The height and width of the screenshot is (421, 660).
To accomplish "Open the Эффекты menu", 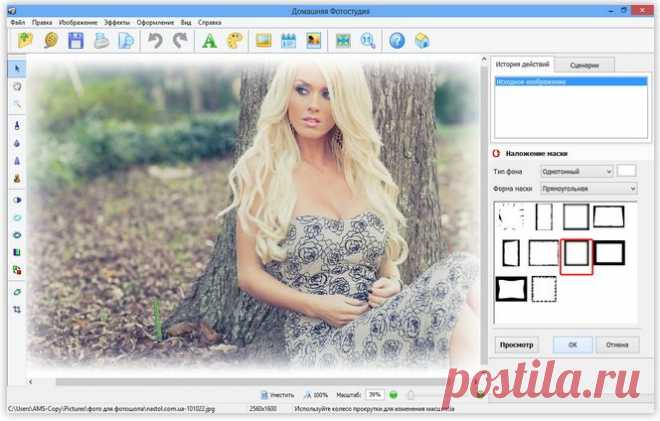I will (x=116, y=21).
